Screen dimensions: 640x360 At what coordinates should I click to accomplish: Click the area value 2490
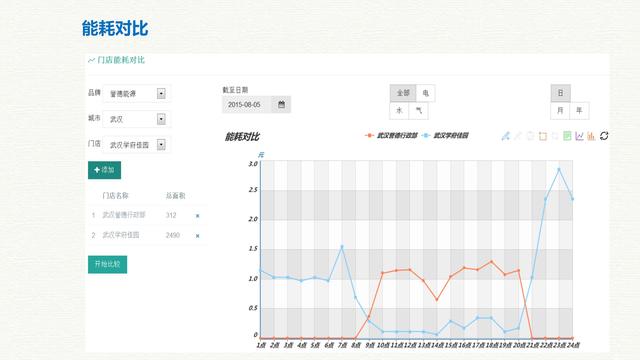tap(173, 235)
